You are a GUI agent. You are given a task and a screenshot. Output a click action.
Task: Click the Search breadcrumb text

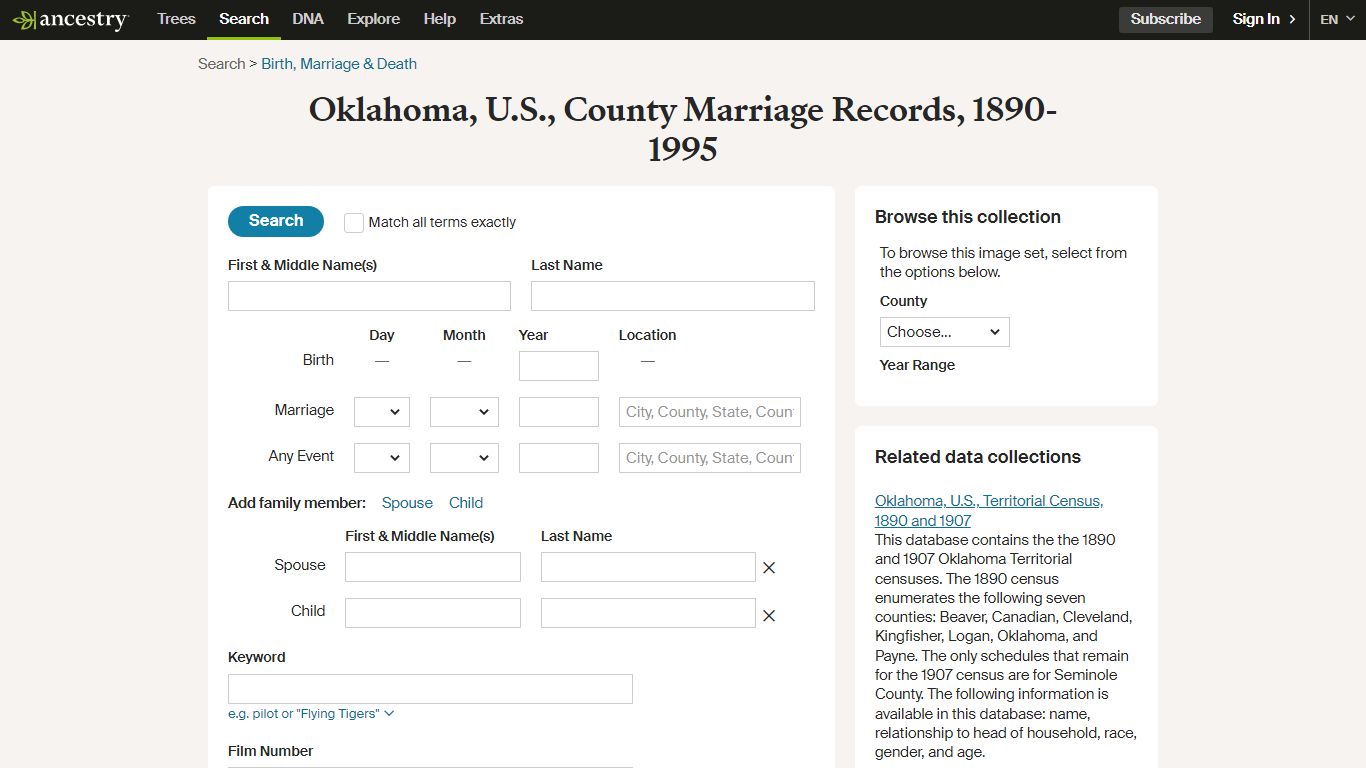(x=221, y=64)
